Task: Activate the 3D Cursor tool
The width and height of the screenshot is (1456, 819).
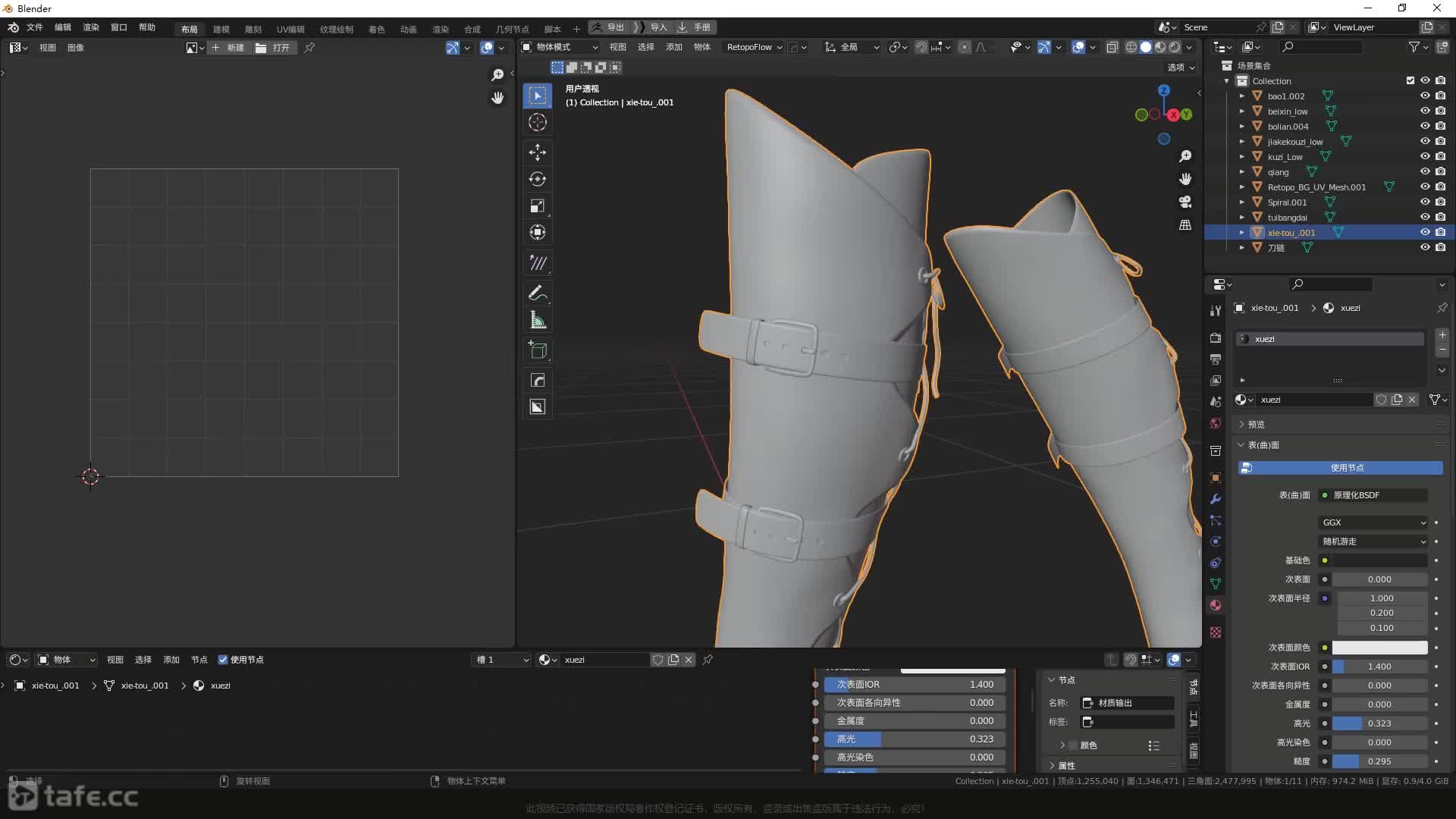Action: tap(538, 122)
